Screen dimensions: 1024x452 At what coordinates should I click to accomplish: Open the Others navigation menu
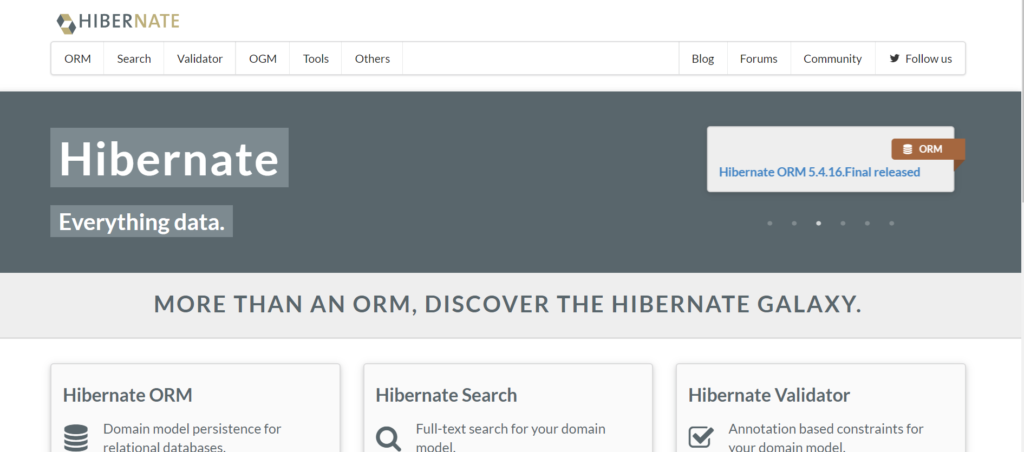point(372,59)
